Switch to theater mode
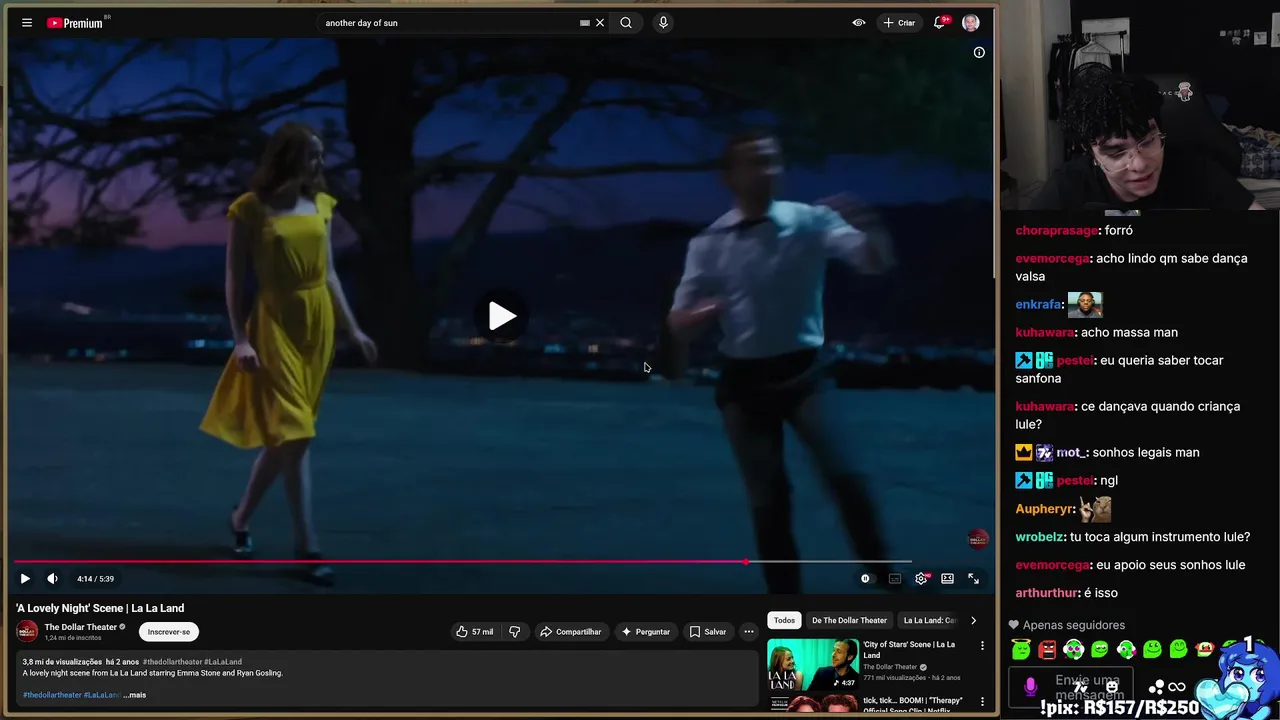The width and height of the screenshot is (1280, 720). tap(947, 578)
